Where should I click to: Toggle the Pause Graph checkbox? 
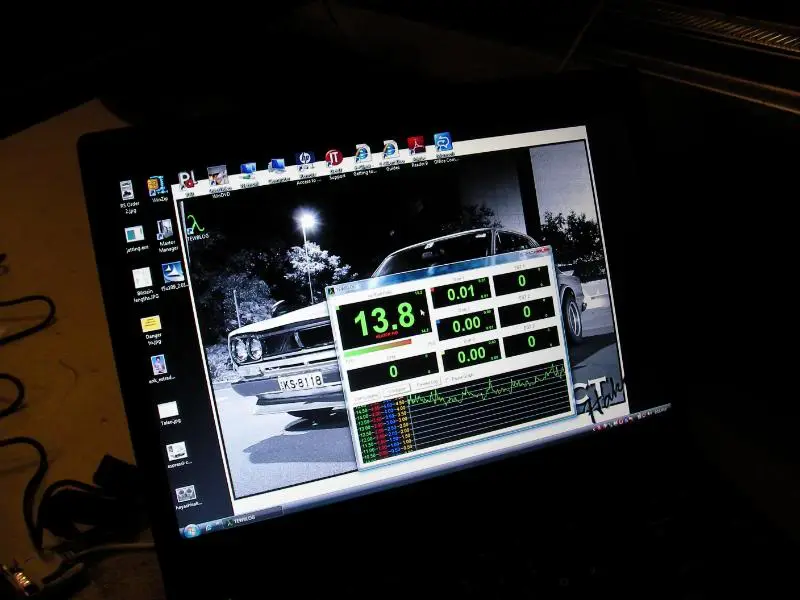tap(447, 379)
